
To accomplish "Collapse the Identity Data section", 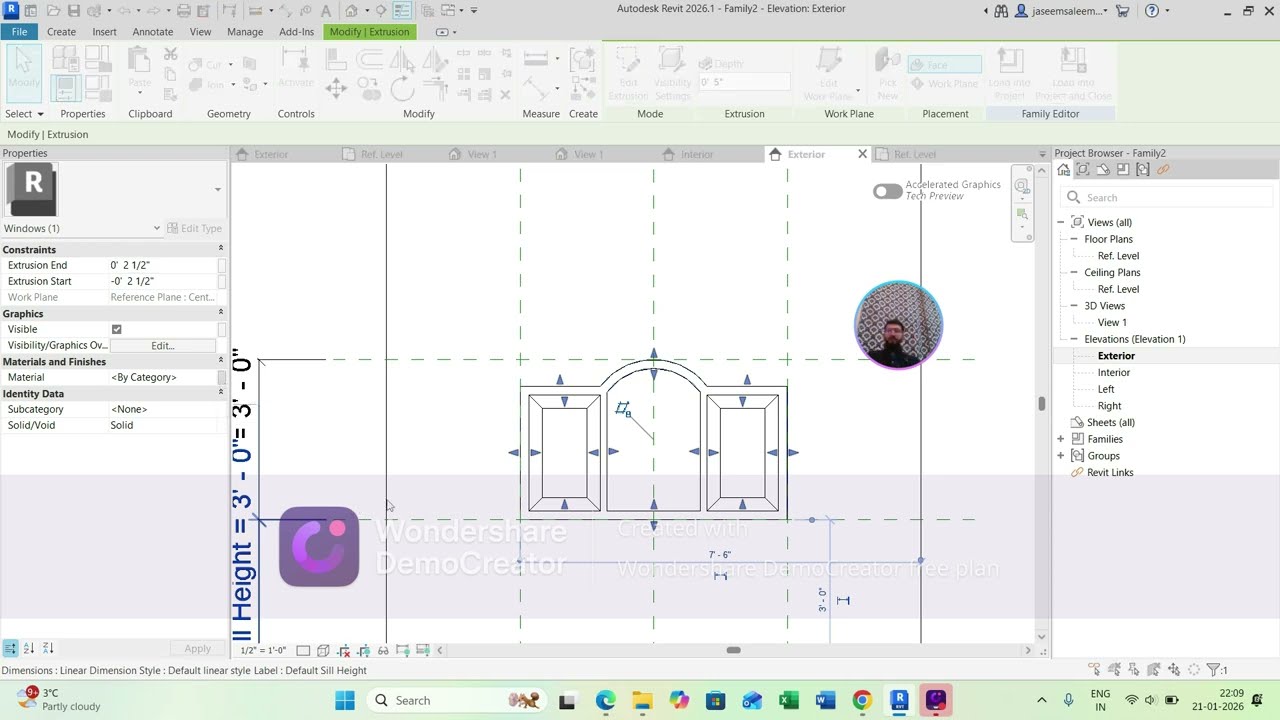I will (221, 393).
